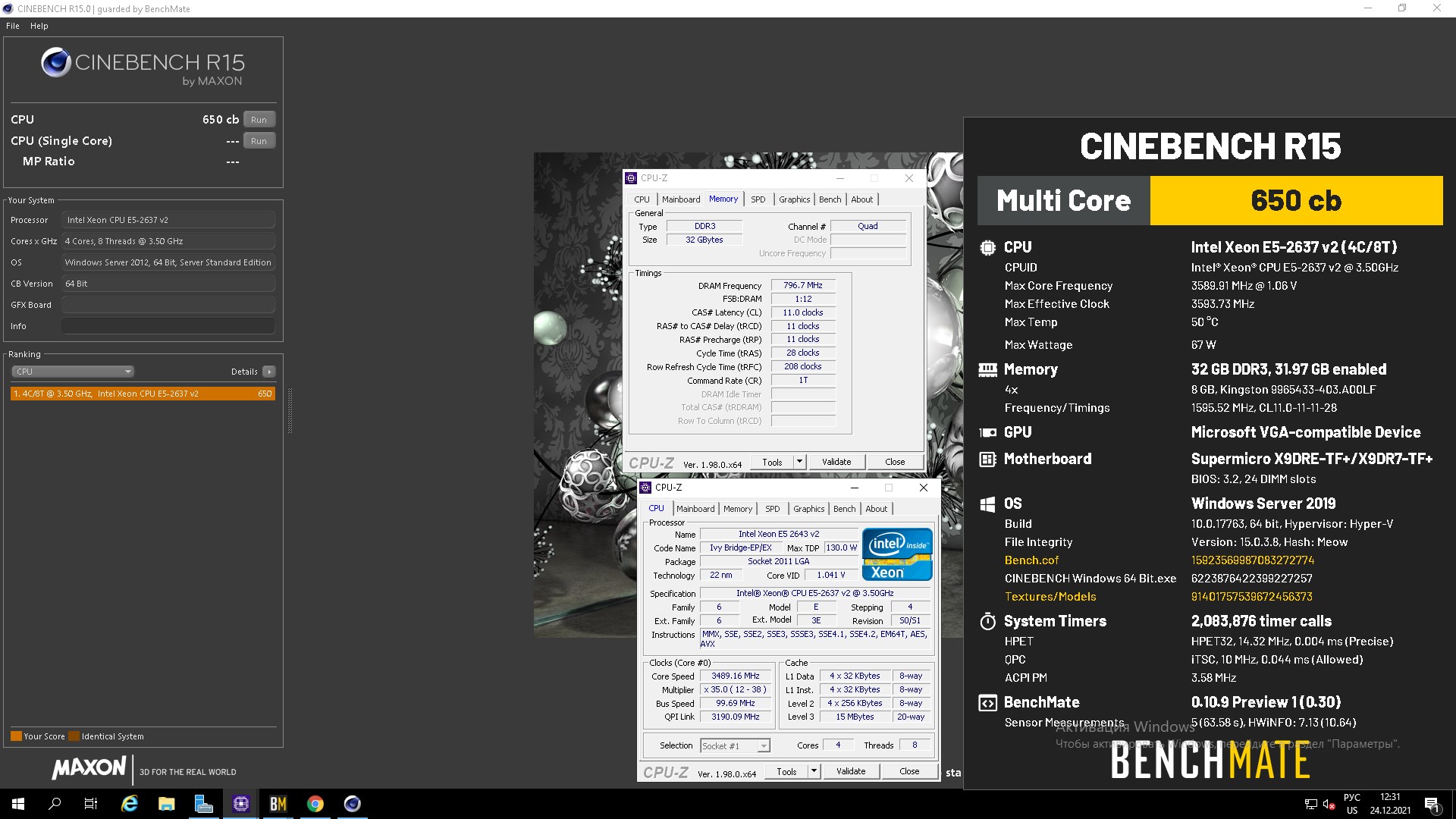Screen dimensions: 1456x819
Task: Click the Intel Xeon inside badge
Action: pos(897,554)
